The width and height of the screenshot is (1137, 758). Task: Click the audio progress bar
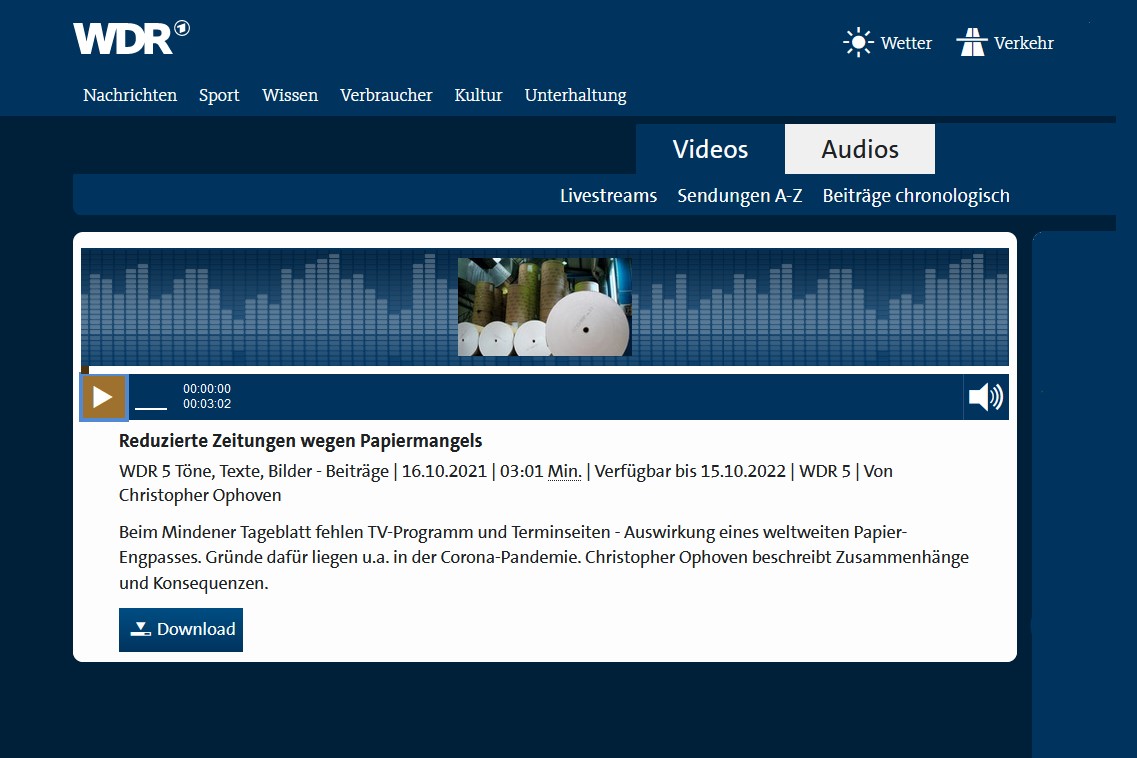pos(546,370)
